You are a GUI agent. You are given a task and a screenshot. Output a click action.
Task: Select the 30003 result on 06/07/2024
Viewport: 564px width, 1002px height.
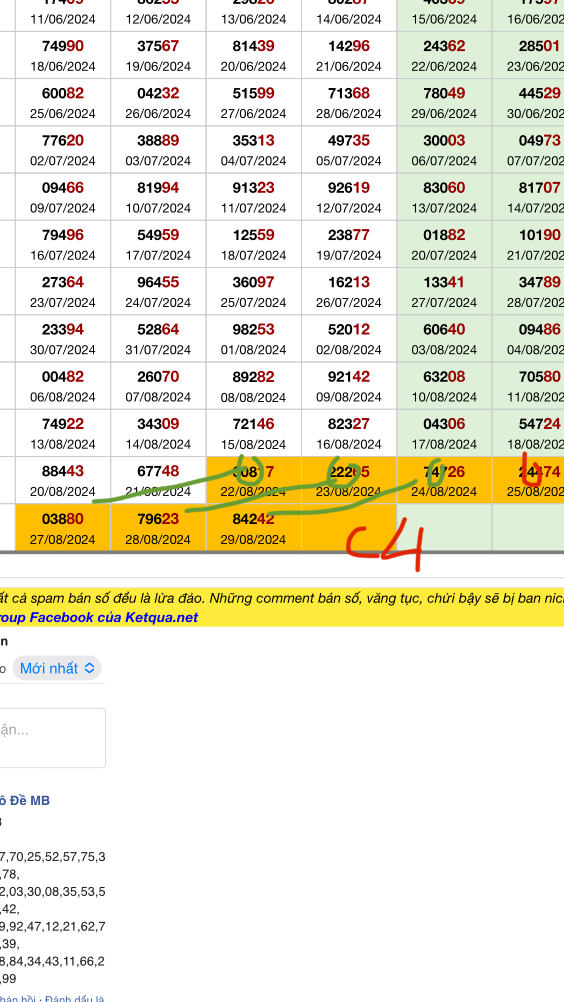pos(444,150)
